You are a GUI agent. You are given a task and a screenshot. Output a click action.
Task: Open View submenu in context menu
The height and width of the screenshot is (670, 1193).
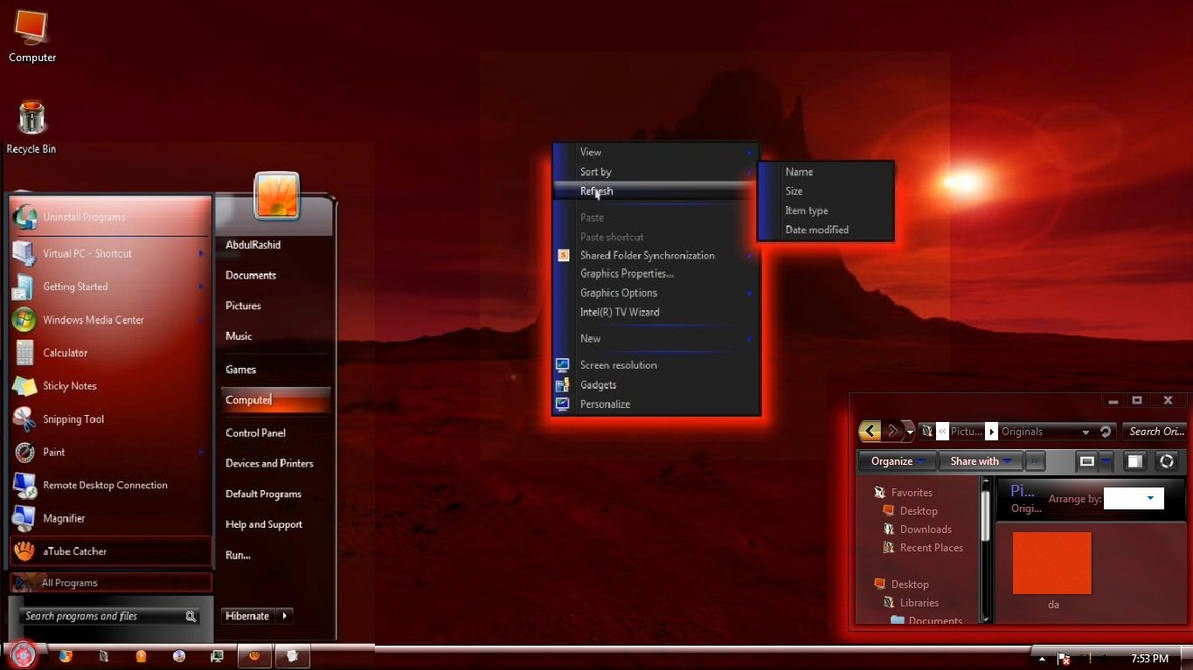[655, 152]
